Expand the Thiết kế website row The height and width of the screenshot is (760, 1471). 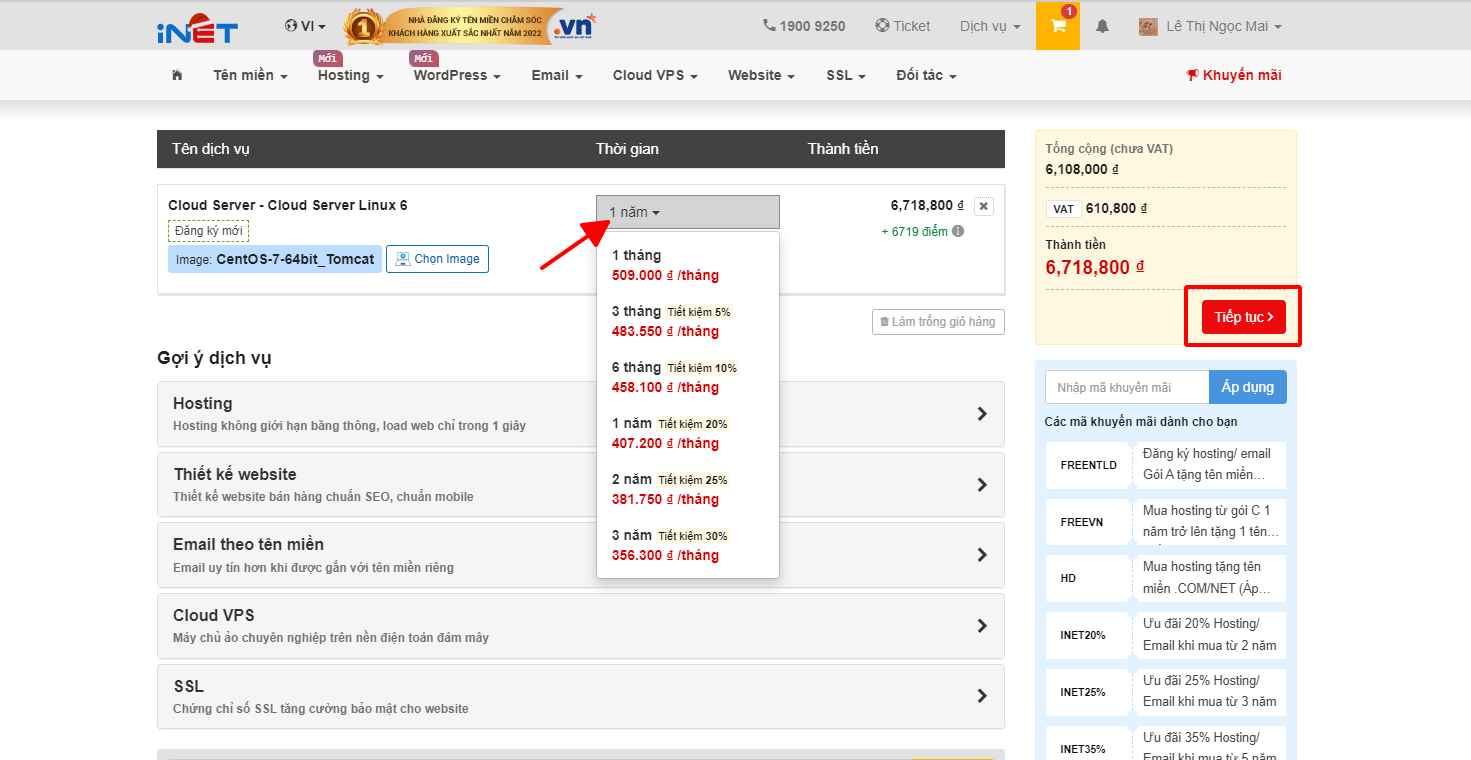581,485
